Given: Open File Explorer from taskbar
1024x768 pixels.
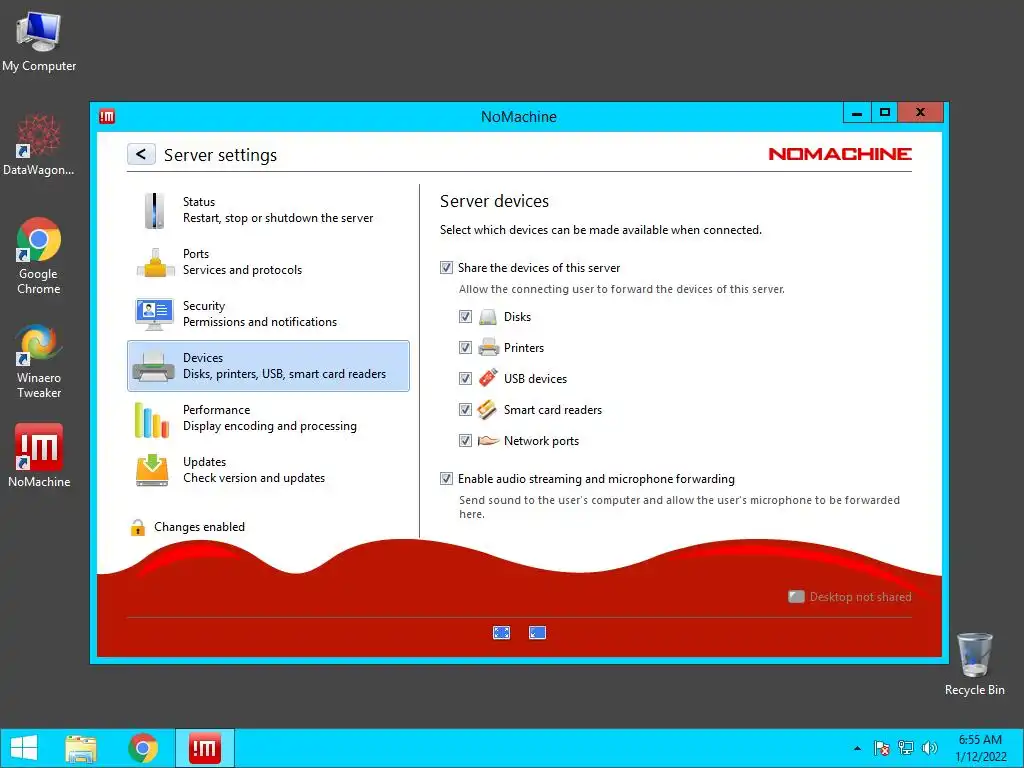Looking at the screenshot, I should point(81,748).
